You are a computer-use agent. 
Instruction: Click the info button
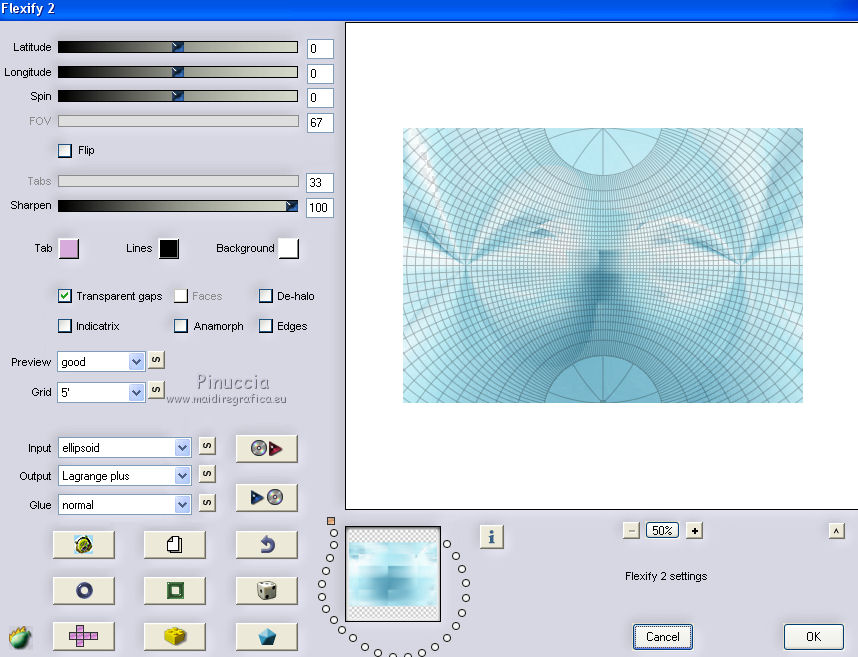coord(491,537)
